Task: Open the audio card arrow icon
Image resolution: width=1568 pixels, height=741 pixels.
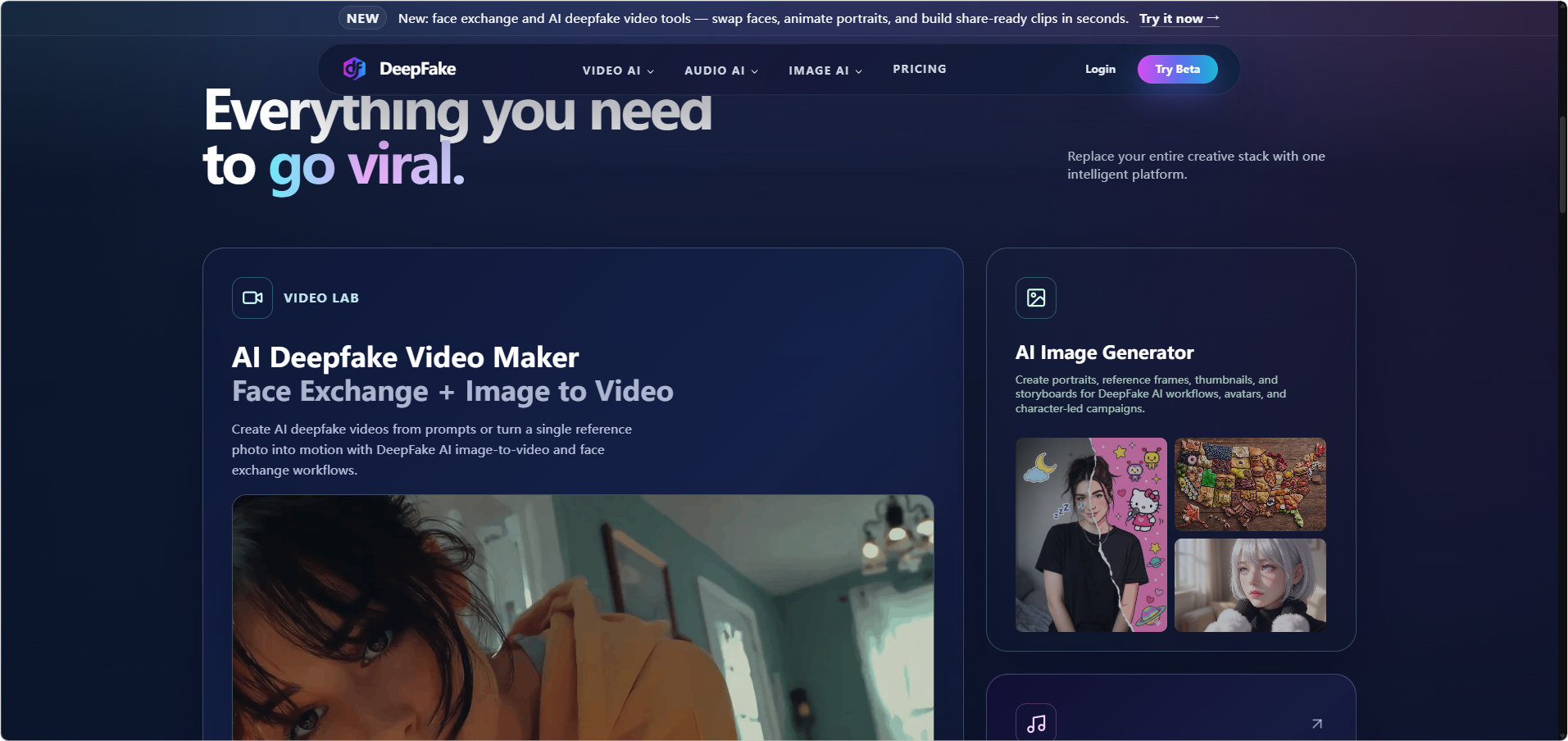Action: click(x=1316, y=724)
